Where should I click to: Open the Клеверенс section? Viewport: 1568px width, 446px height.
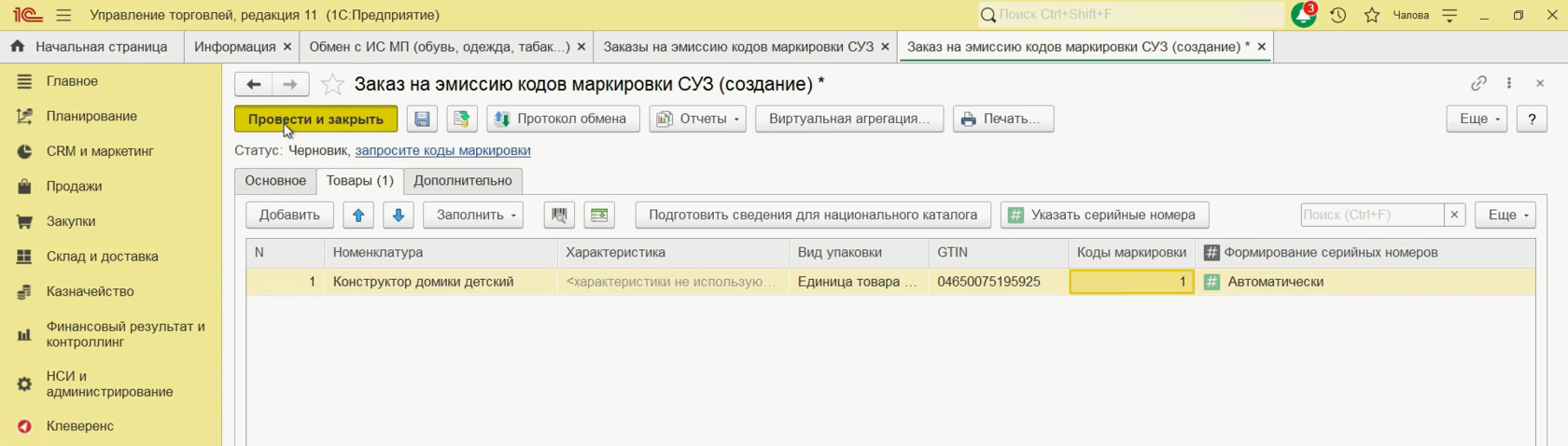(x=79, y=426)
